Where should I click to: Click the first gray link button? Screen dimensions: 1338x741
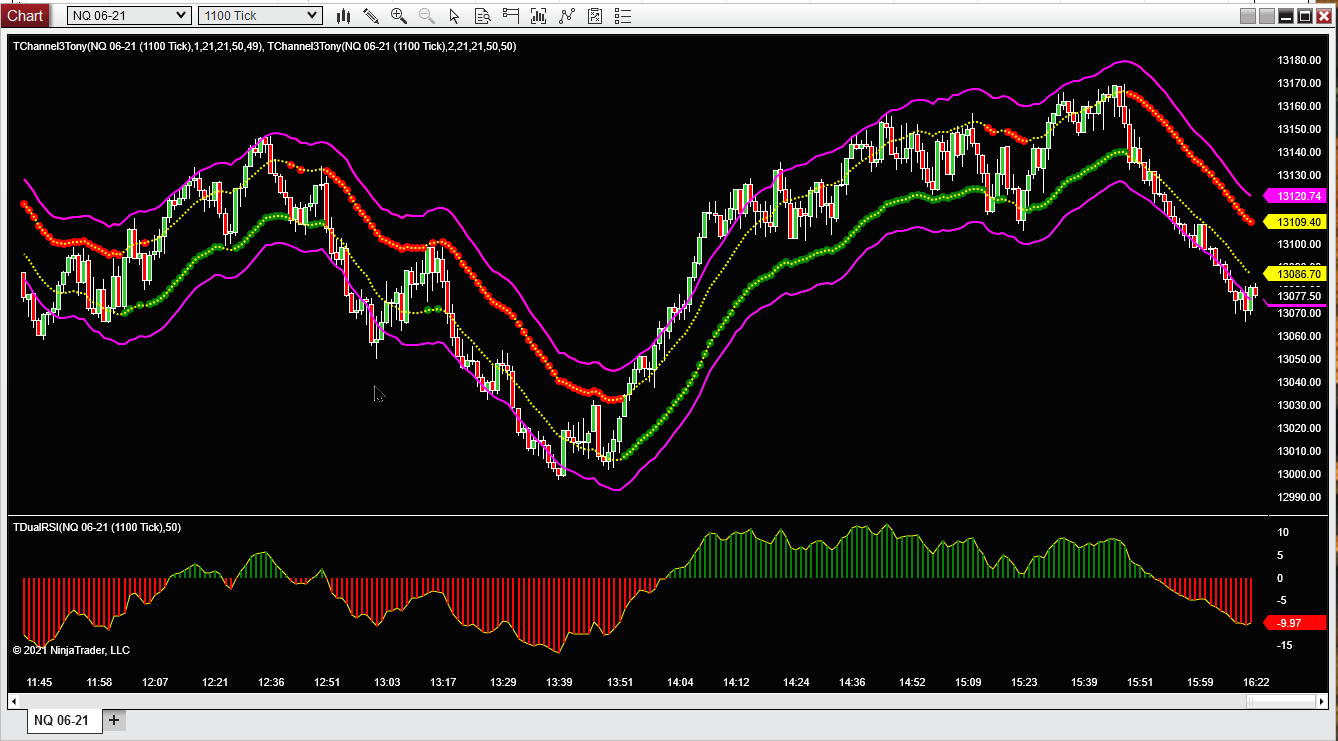[x=1248, y=15]
